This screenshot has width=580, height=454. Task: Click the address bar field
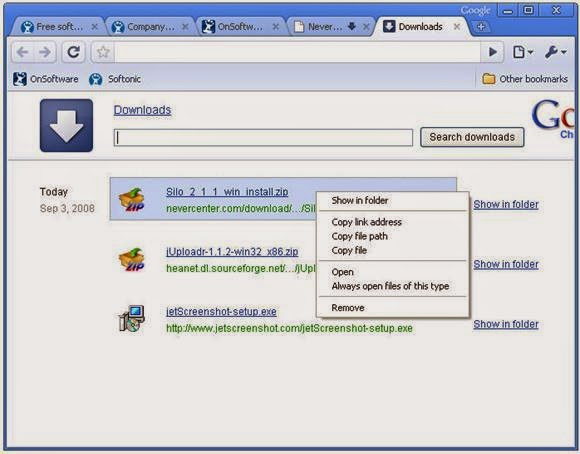tap(297, 52)
